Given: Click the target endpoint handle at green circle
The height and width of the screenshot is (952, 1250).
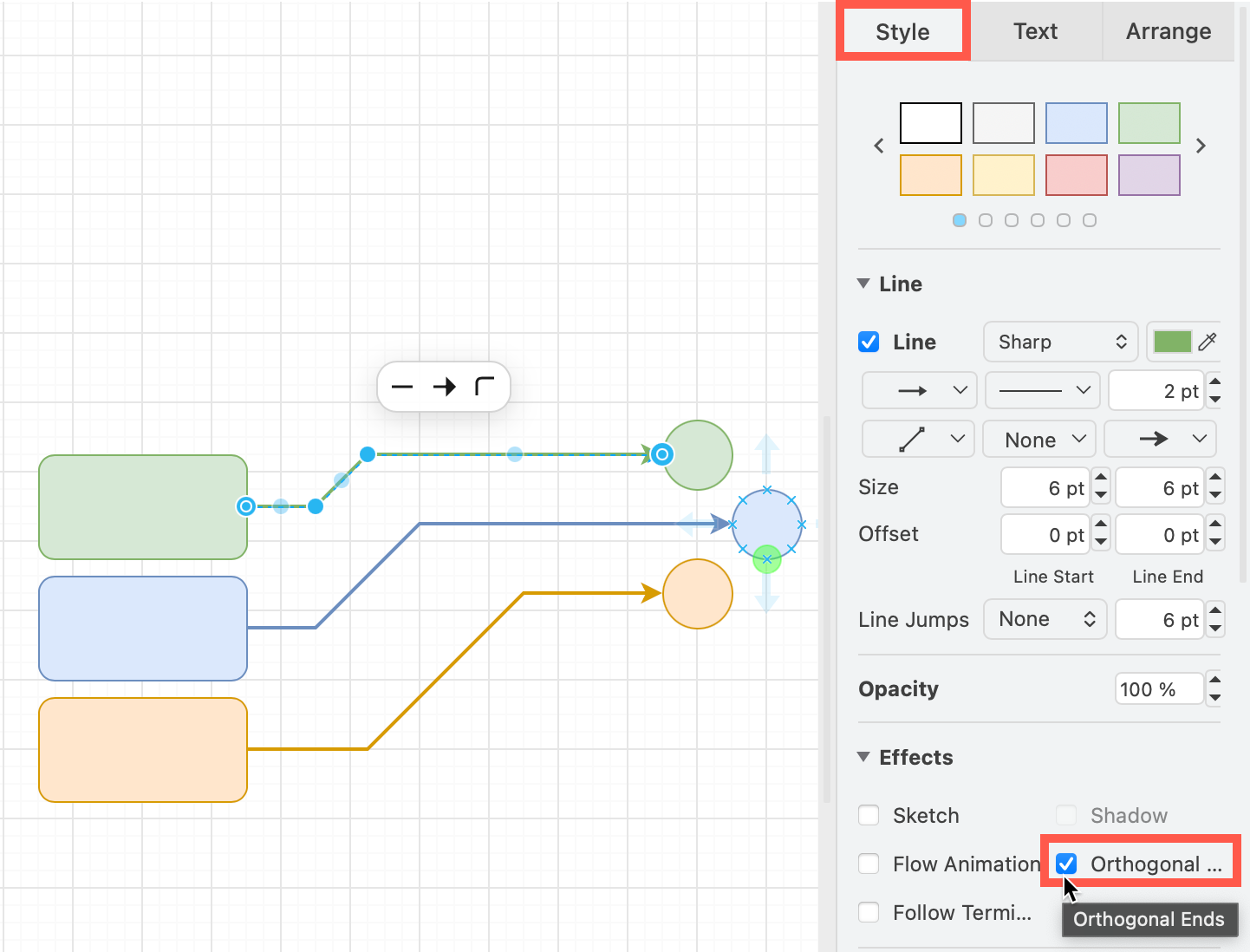Looking at the screenshot, I should (662, 453).
